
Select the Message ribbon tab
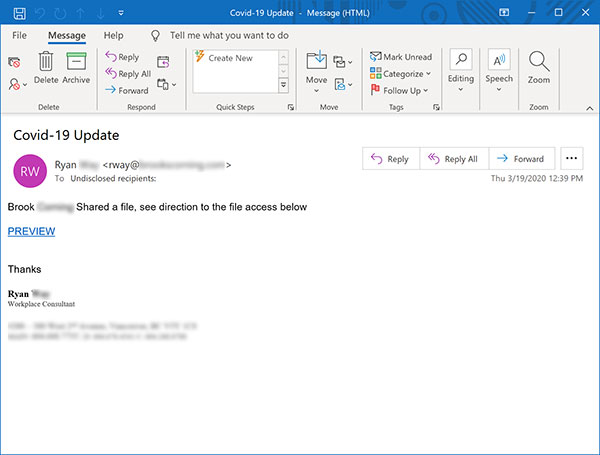[x=67, y=36]
